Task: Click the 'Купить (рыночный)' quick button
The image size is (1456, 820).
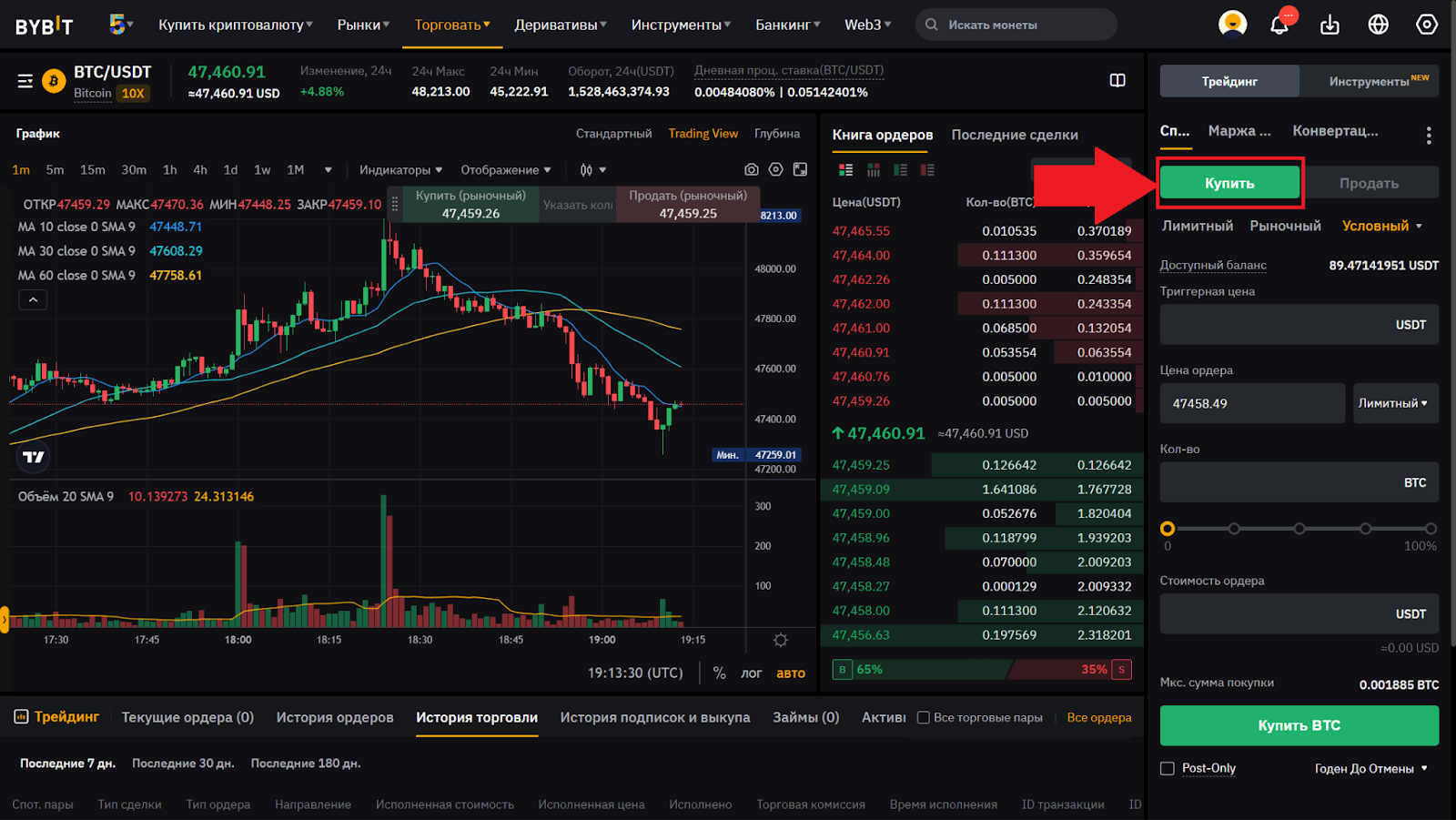Action: (x=470, y=205)
